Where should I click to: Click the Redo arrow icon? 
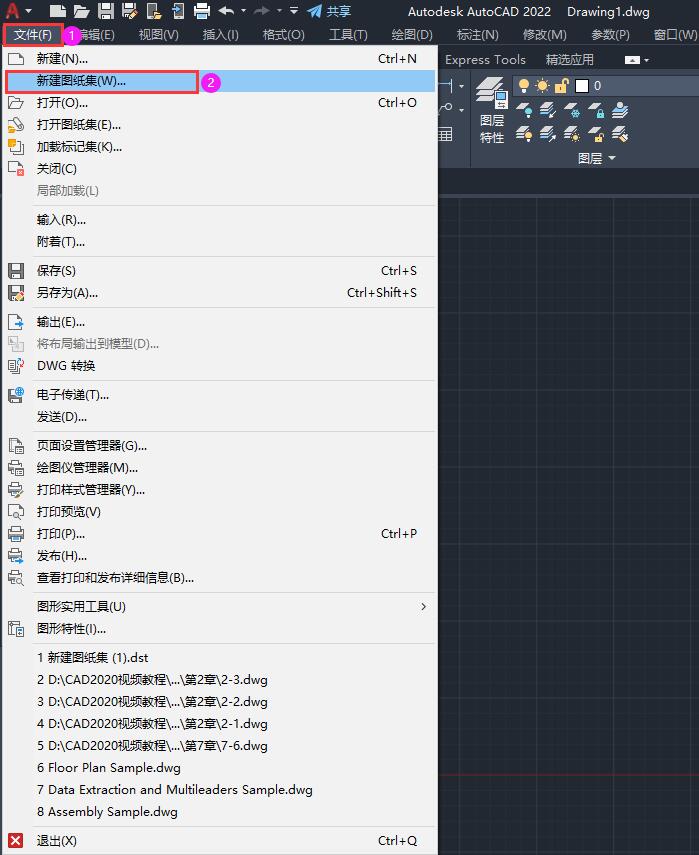262,10
